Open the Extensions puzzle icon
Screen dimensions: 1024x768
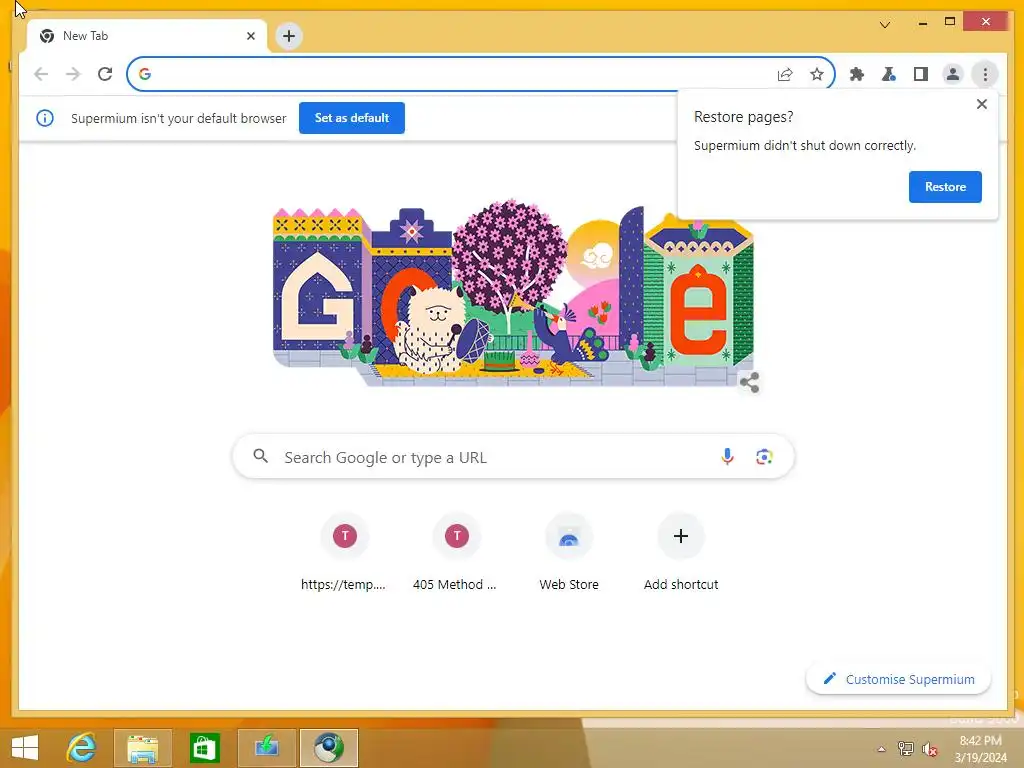pyautogui.click(x=857, y=74)
